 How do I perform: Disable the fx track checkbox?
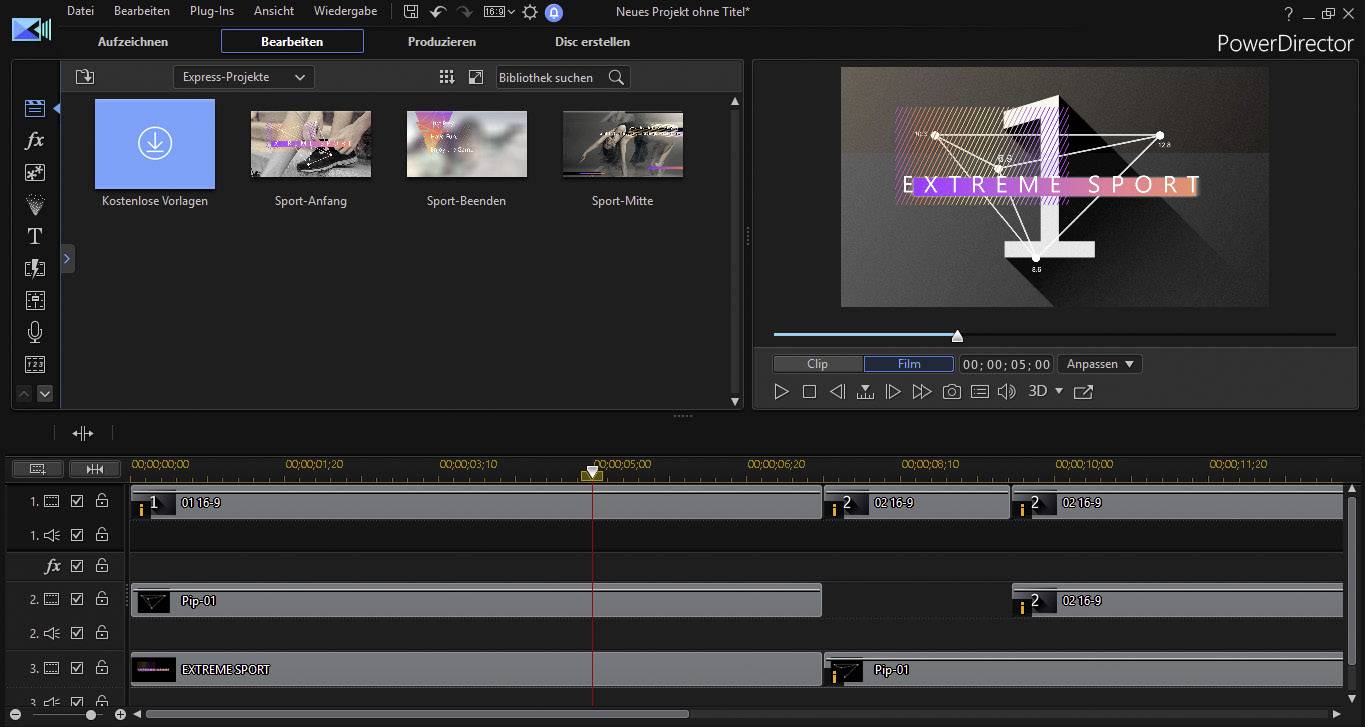(77, 565)
